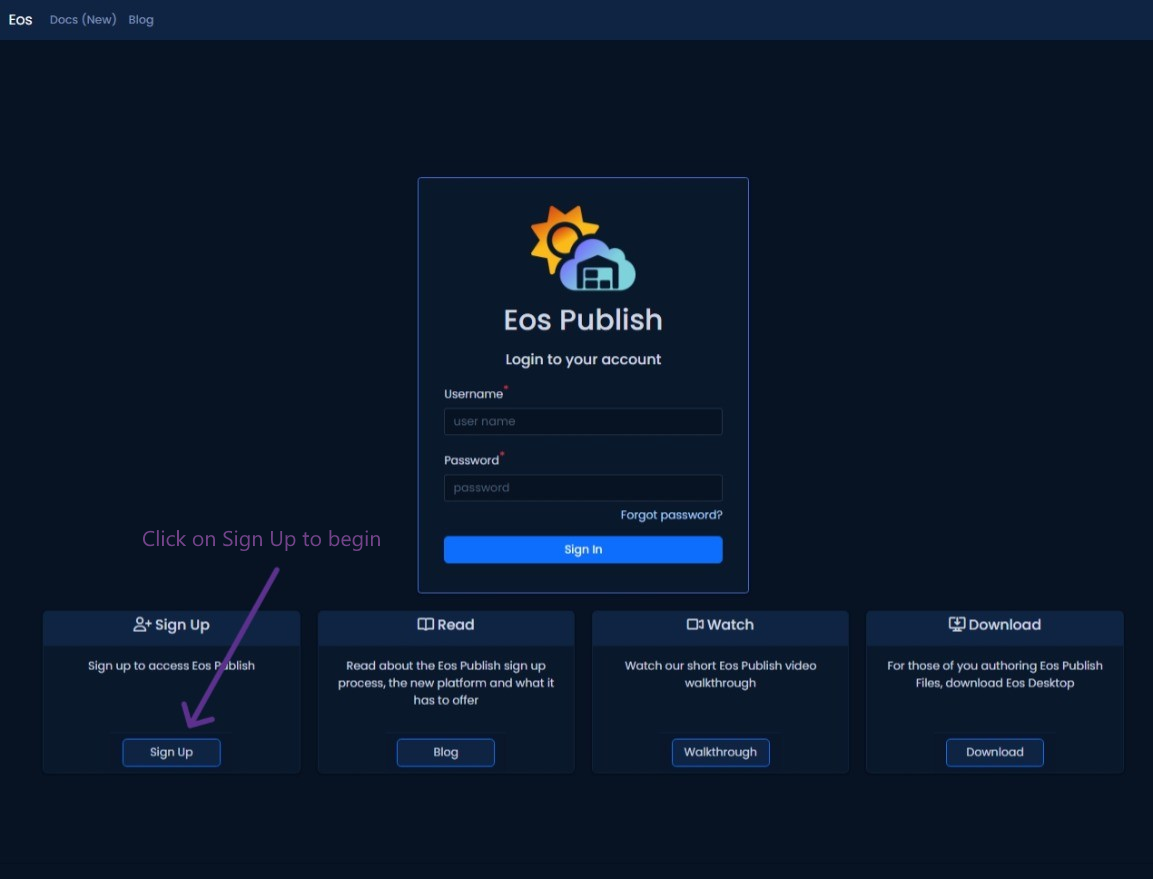This screenshot has height=879, width=1153.
Task: Open the Docs (New) menu item
Action: tap(82, 19)
